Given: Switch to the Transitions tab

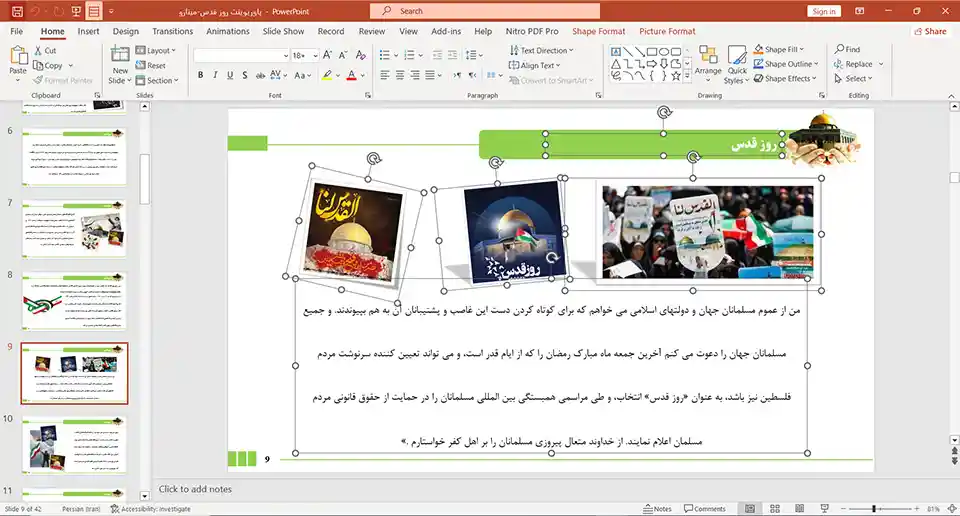Looking at the screenshot, I should (x=173, y=31).
